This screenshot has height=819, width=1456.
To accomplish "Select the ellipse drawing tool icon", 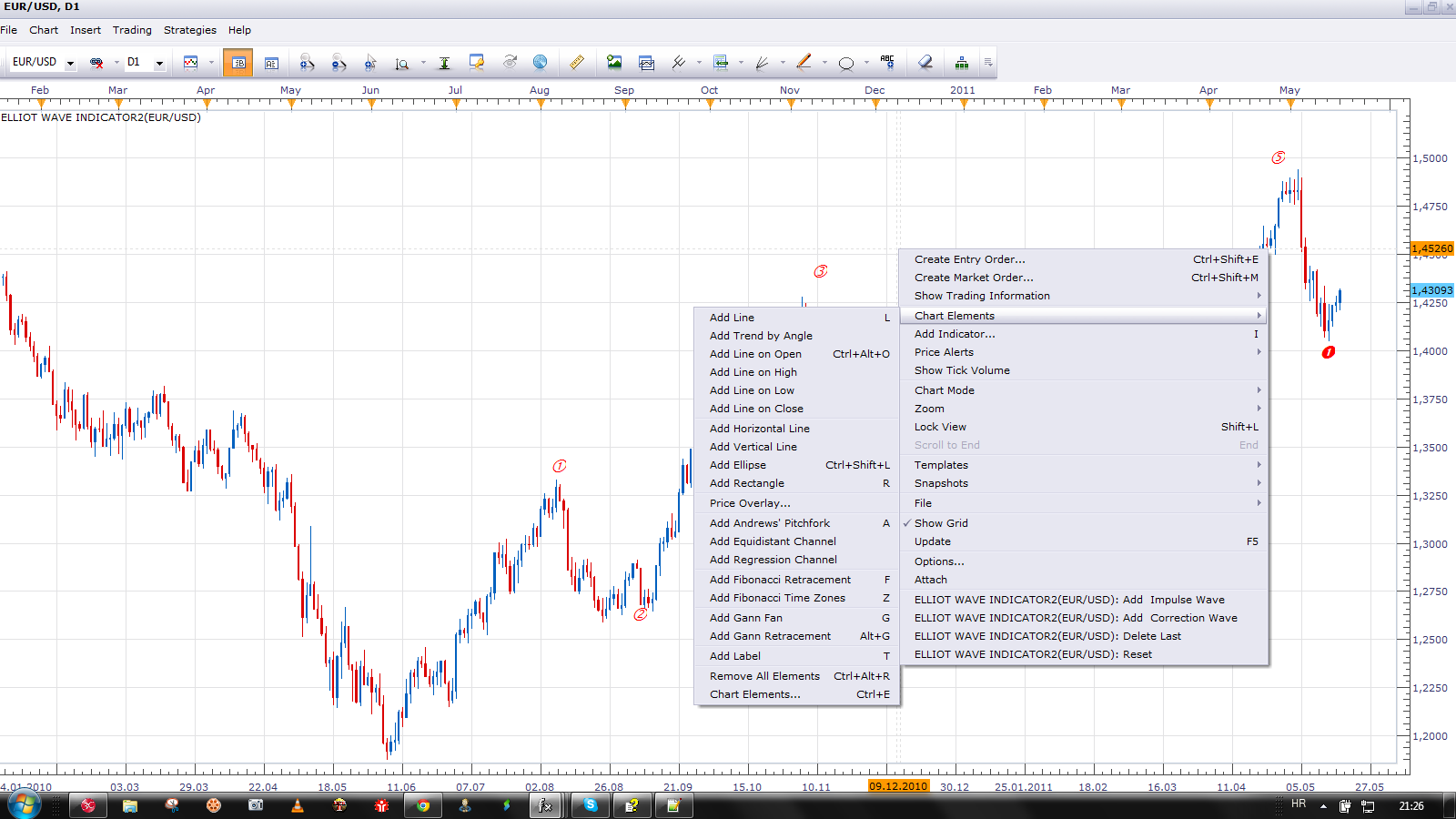I will coord(846,63).
